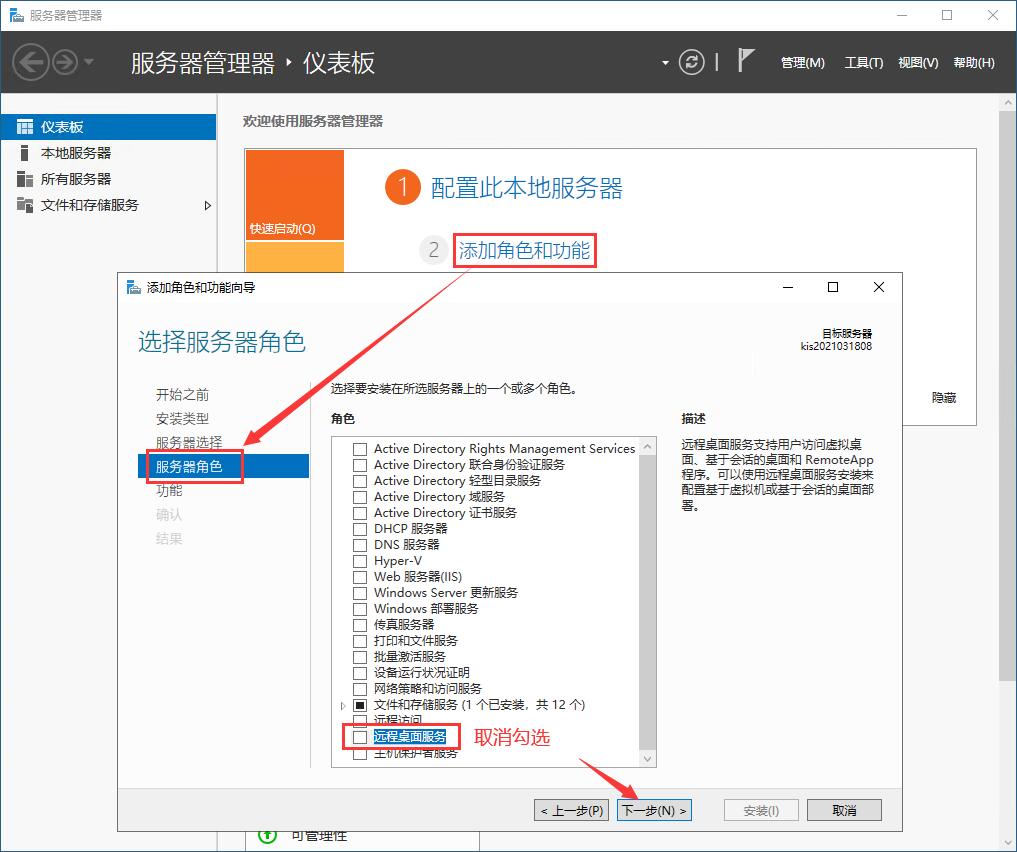Check Active Directory 证书服务 role

point(360,513)
